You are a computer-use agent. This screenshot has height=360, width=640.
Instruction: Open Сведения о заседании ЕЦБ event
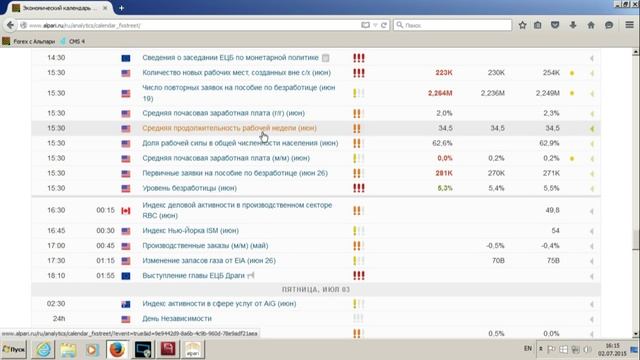pos(230,58)
